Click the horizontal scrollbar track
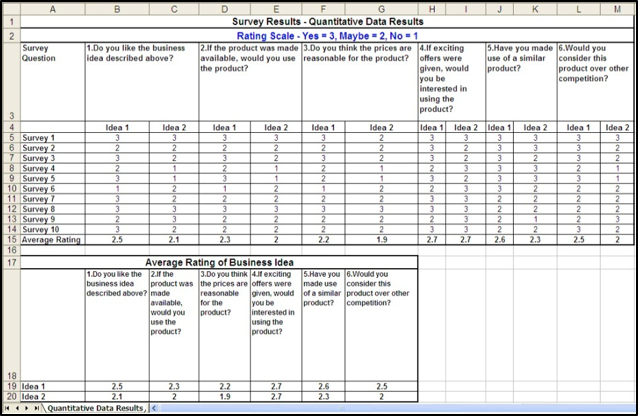The image size is (638, 416). [397, 408]
